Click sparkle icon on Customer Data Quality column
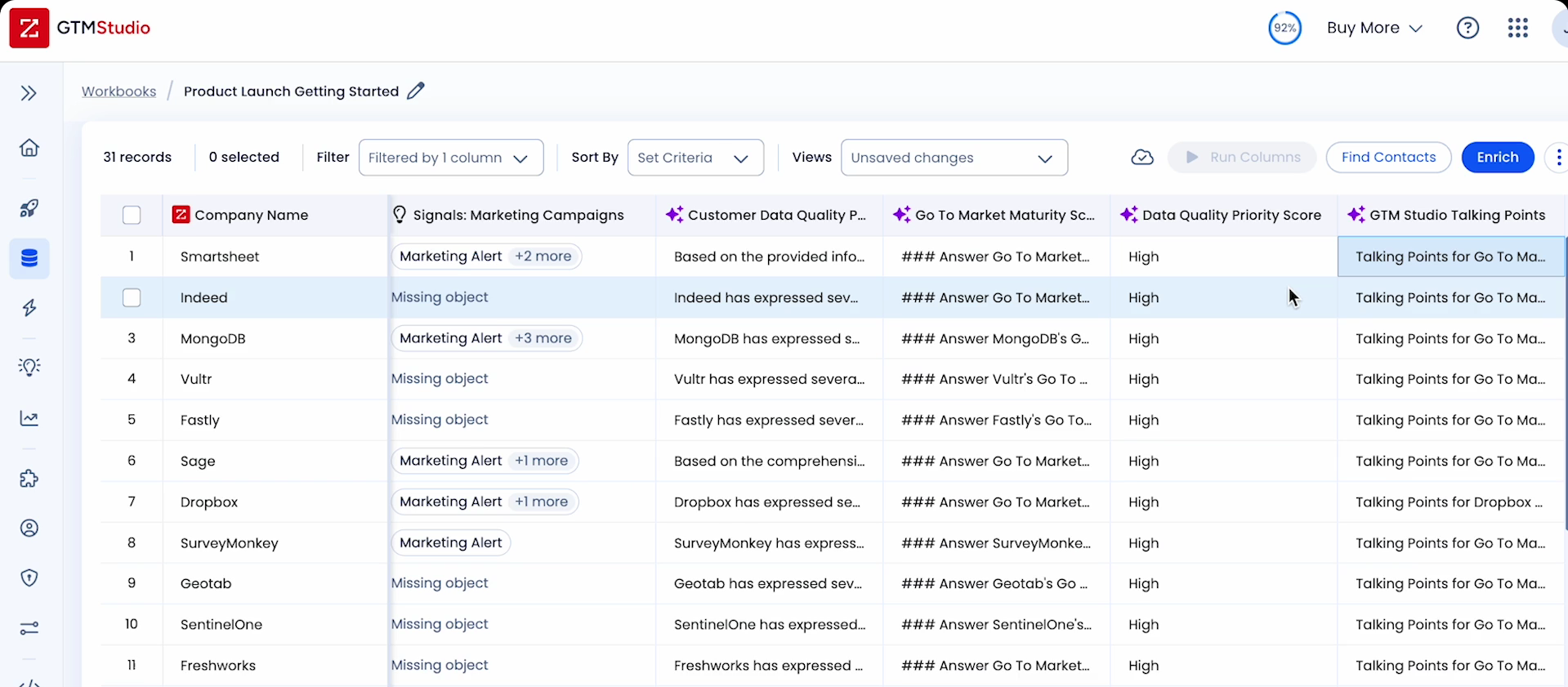This screenshot has height=687, width=1568. (x=674, y=214)
